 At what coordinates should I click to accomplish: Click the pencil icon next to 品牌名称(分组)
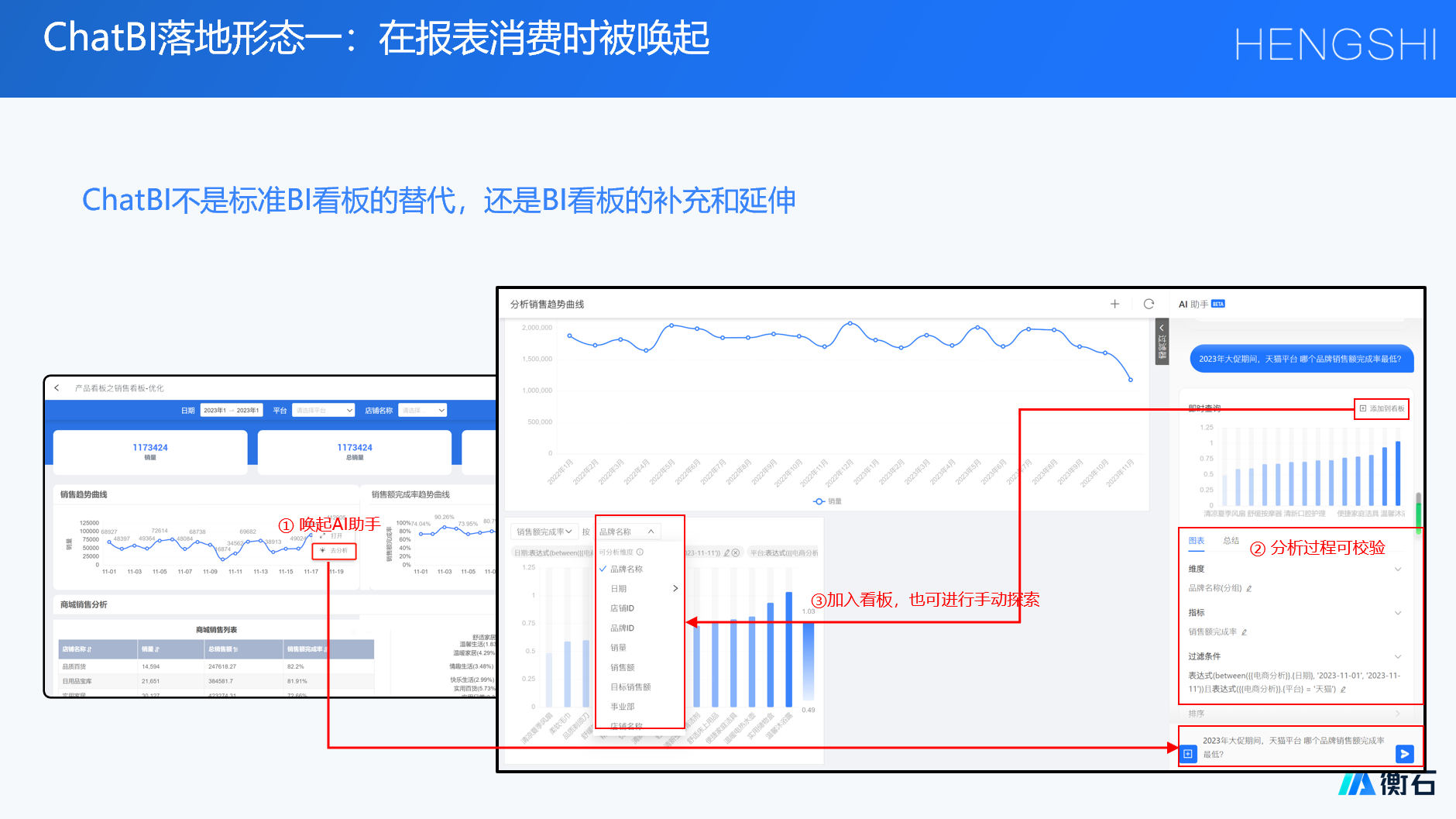[x=1248, y=588]
